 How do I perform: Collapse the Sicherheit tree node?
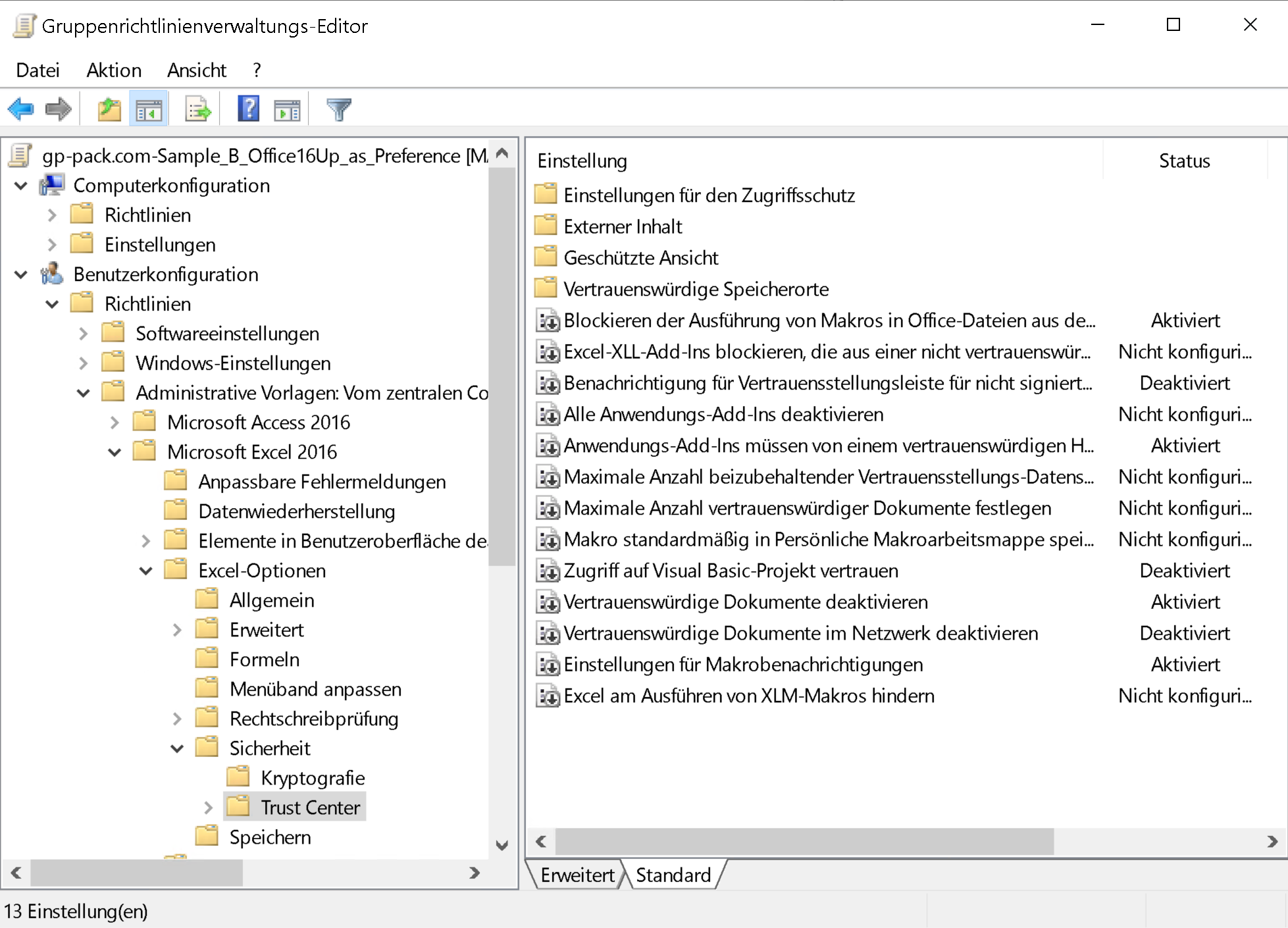click(x=177, y=748)
